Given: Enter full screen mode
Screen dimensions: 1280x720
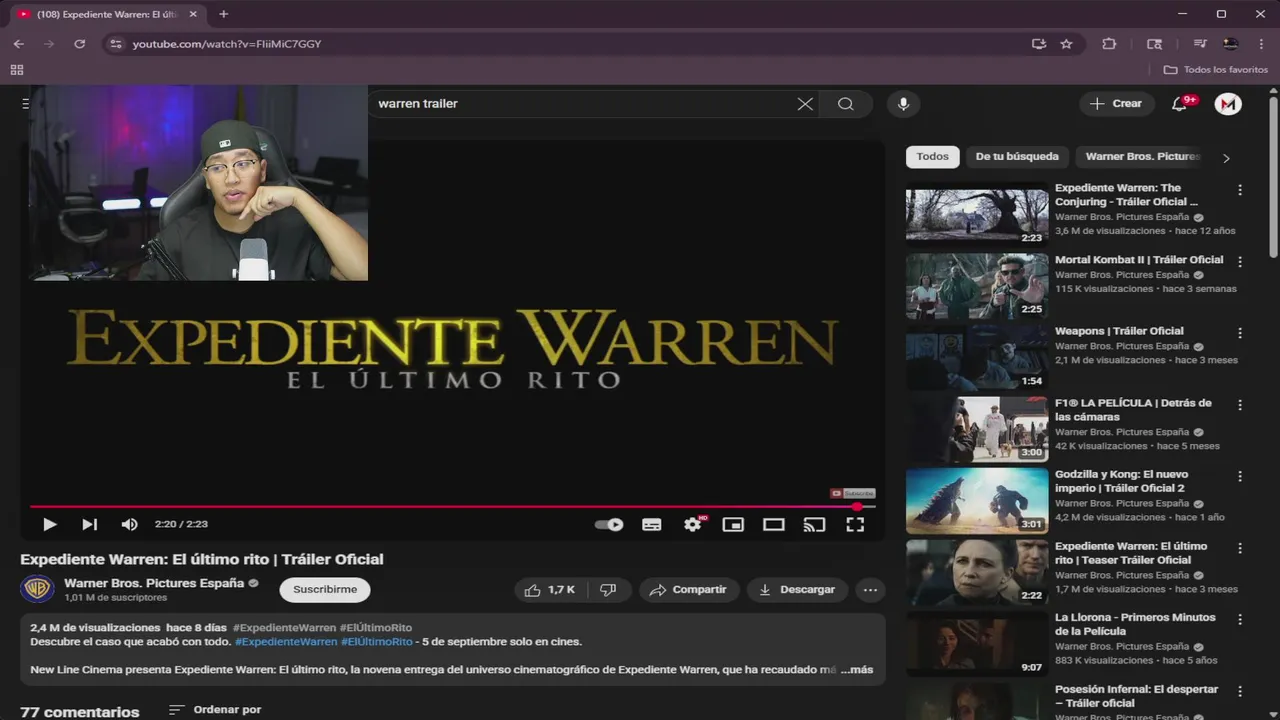Looking at the screenshot, I should coord(855,524).
